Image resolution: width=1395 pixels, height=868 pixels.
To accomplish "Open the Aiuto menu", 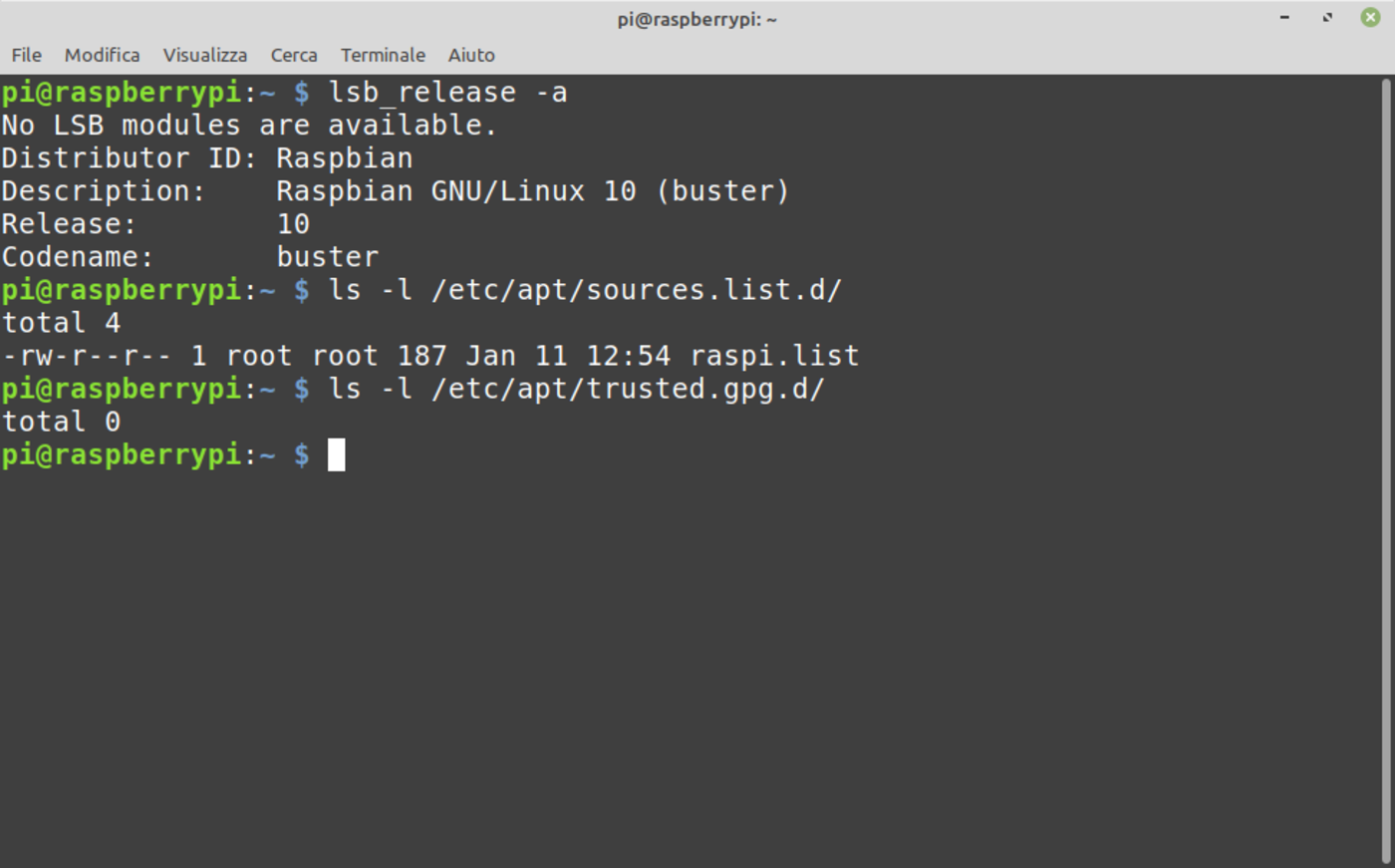I will point(471,55).
